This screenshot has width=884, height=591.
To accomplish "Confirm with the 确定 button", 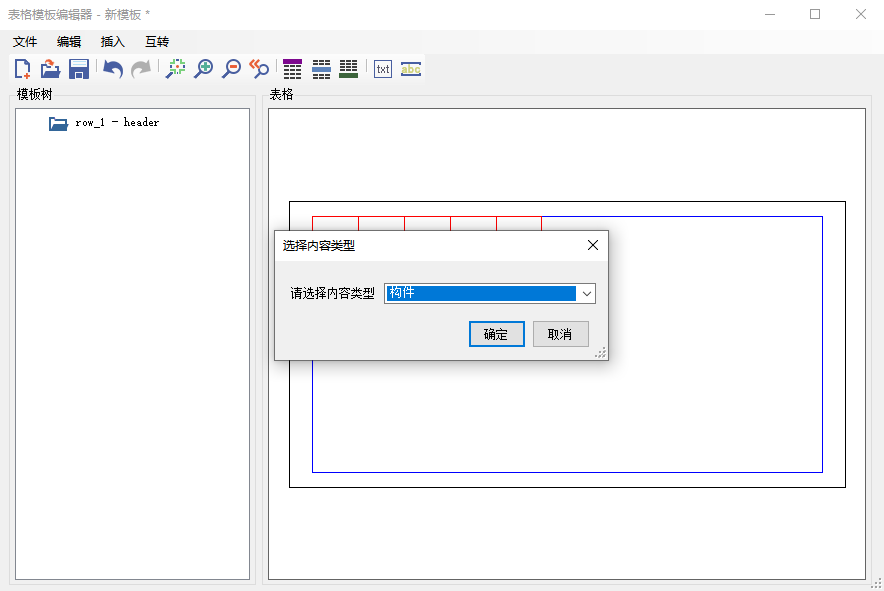I will coord(497,334).
